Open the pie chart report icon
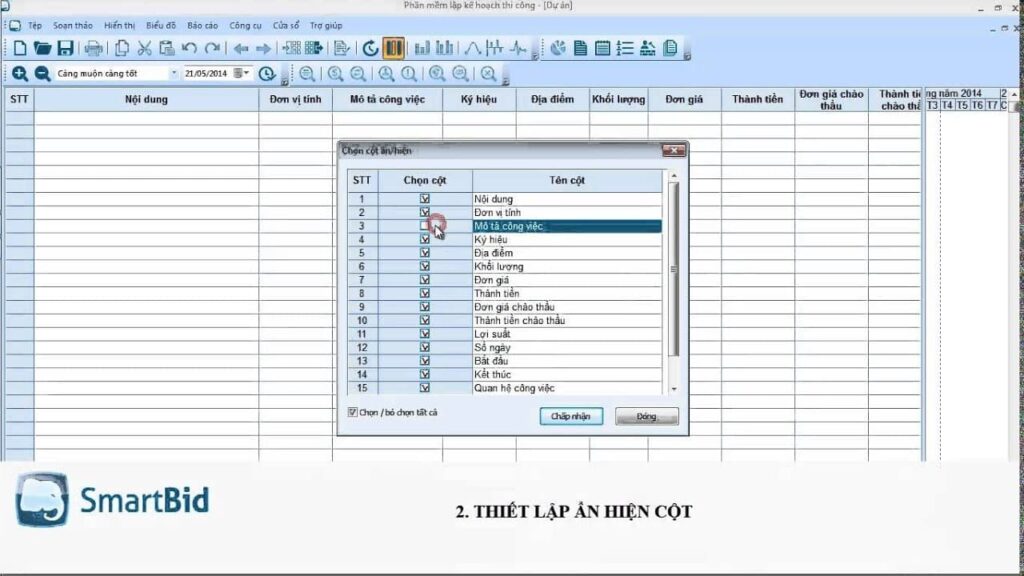The width and height of the screenshot is (1024, 576). tap(558, 48)
